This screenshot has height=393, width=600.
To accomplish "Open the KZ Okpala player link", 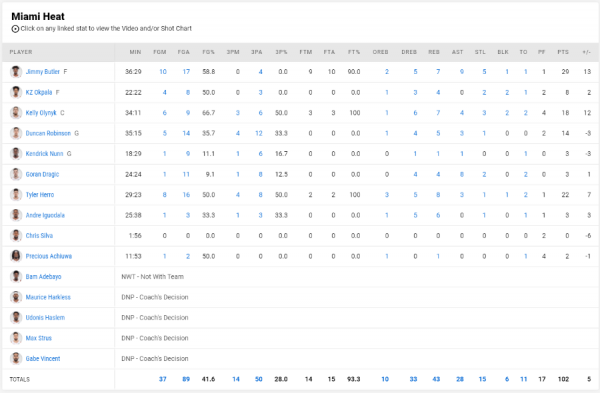I will 39,92.
